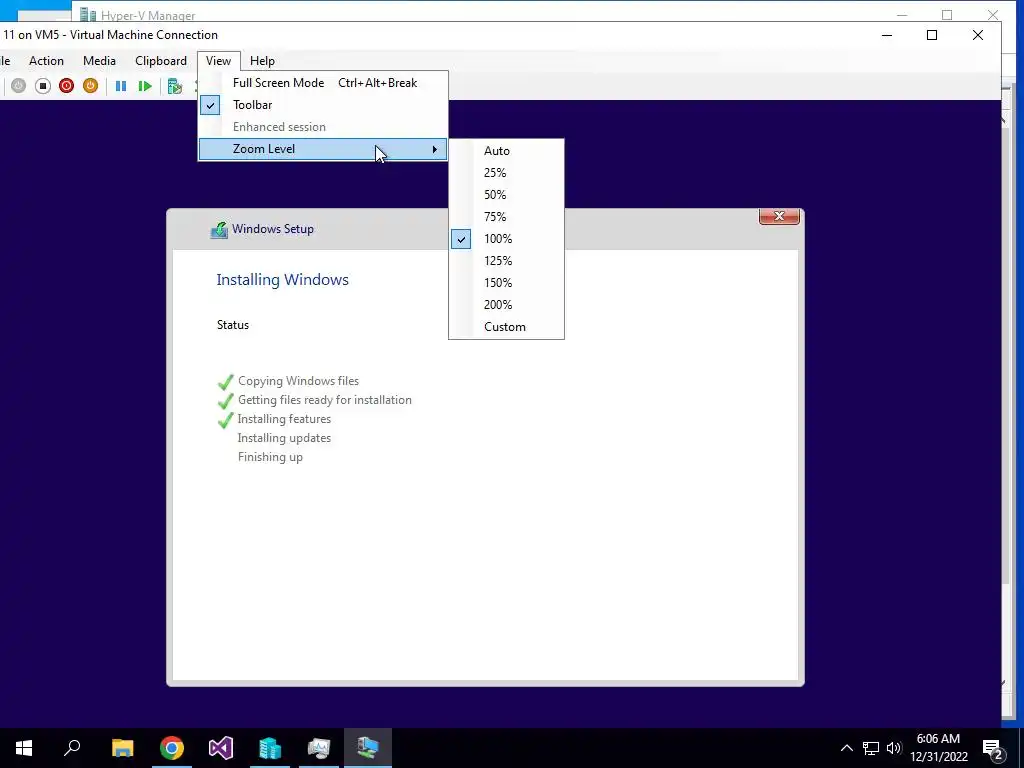The width and height of the screenshot is (1024, 768).
Task: Minimize the Virtual Machine Connection window
Action: (x=887, y=35)
